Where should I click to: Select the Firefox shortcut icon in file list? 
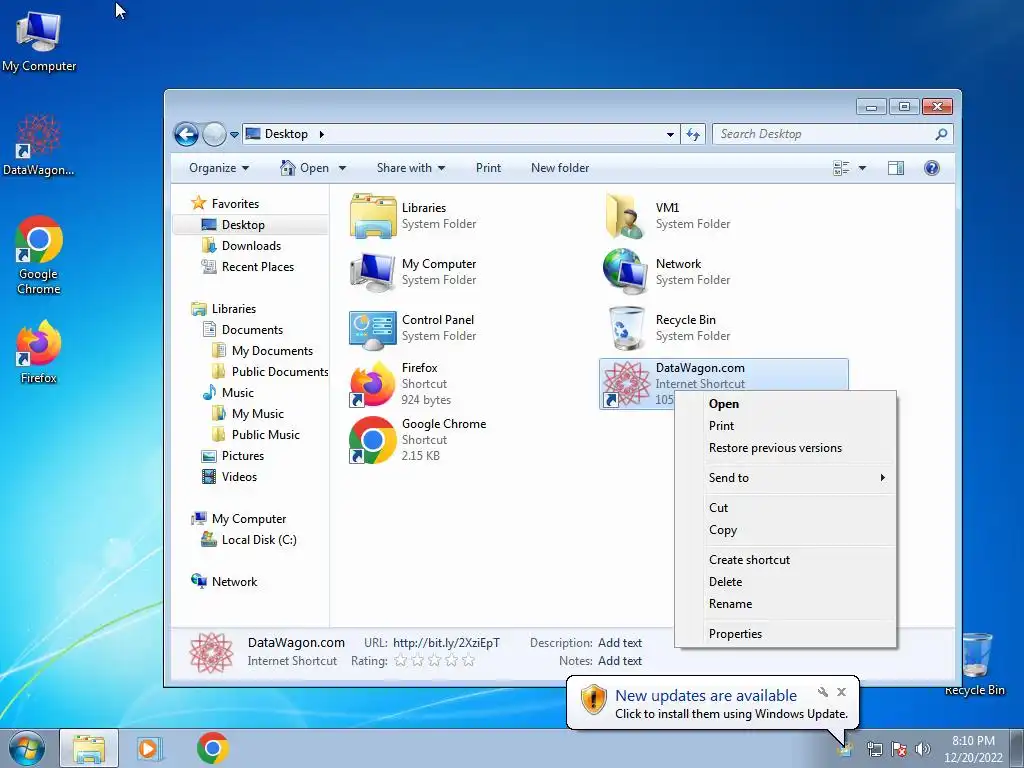(372, 384)
